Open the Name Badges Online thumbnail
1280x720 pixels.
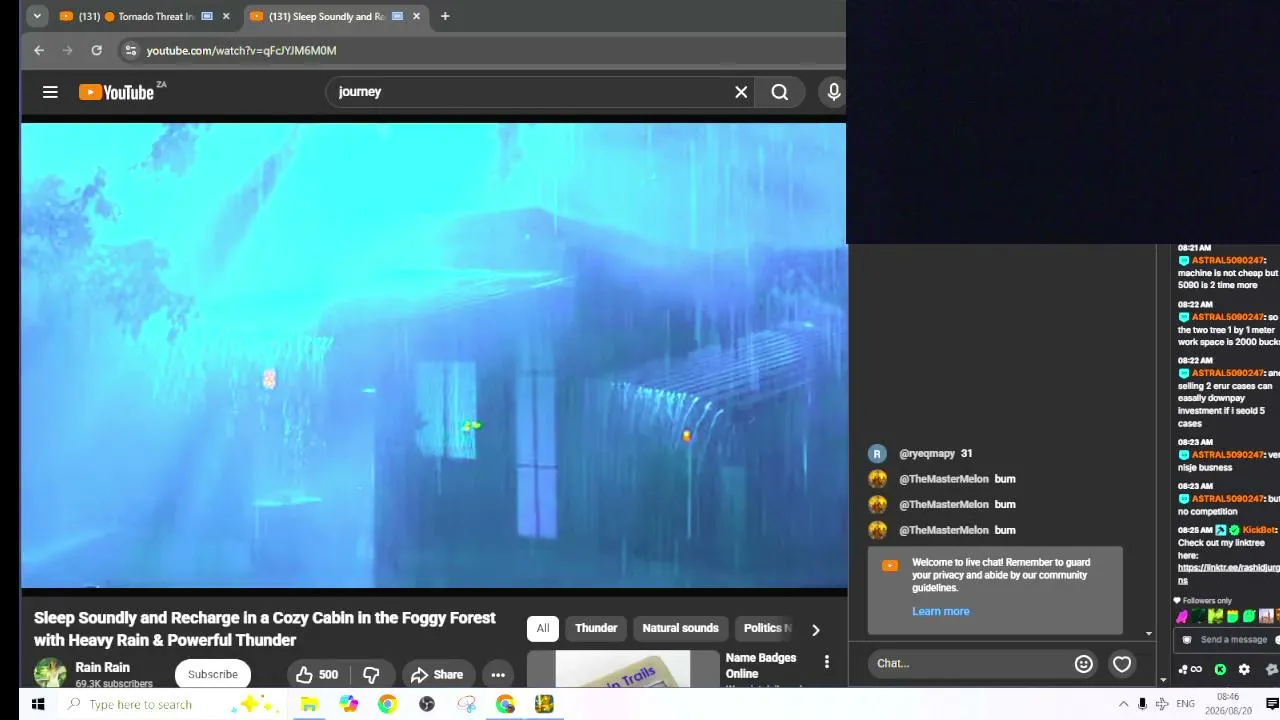(622, 669)
